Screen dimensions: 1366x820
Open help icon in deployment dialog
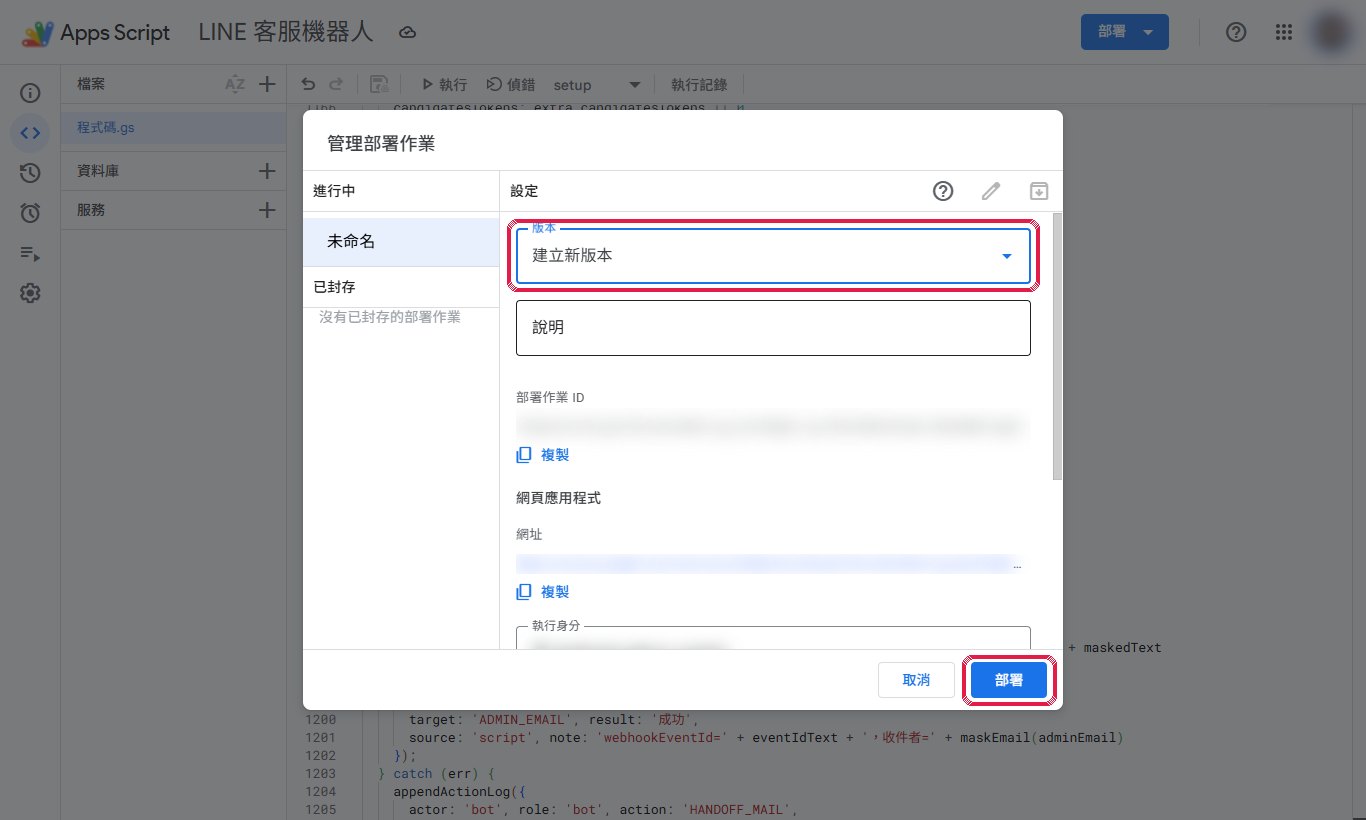943,191
